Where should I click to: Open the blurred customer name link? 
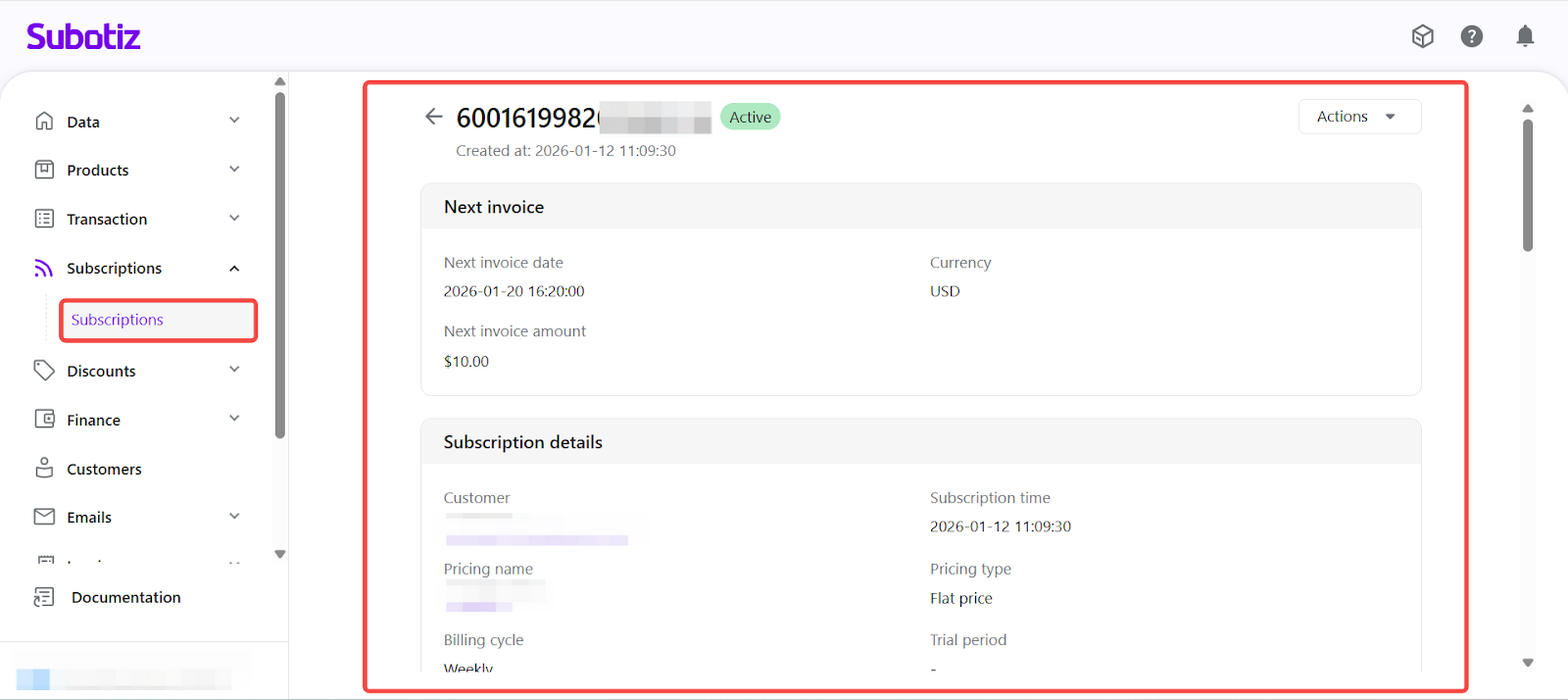(x=536, y=539)
